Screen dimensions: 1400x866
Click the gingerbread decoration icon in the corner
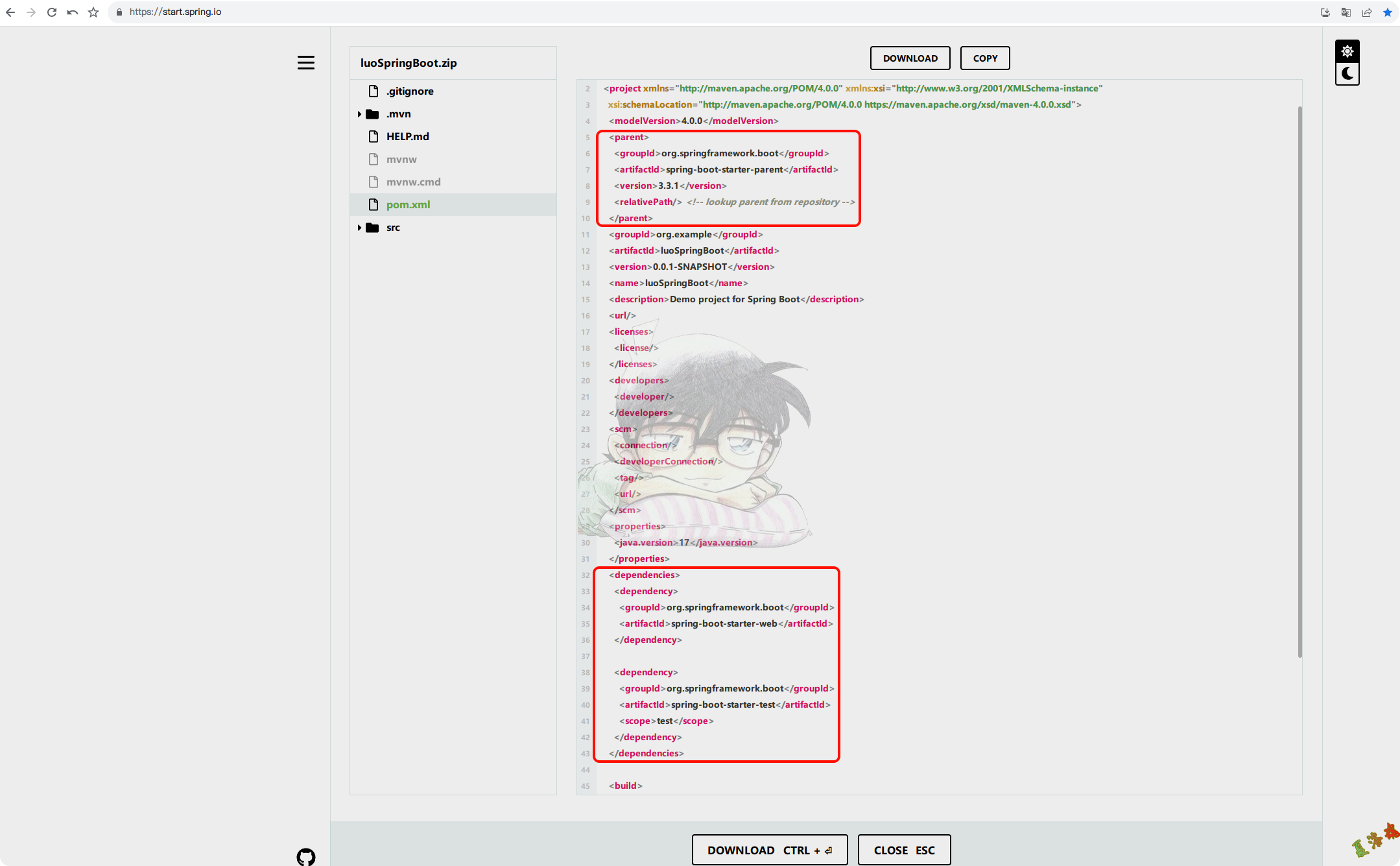point(1375,841)
